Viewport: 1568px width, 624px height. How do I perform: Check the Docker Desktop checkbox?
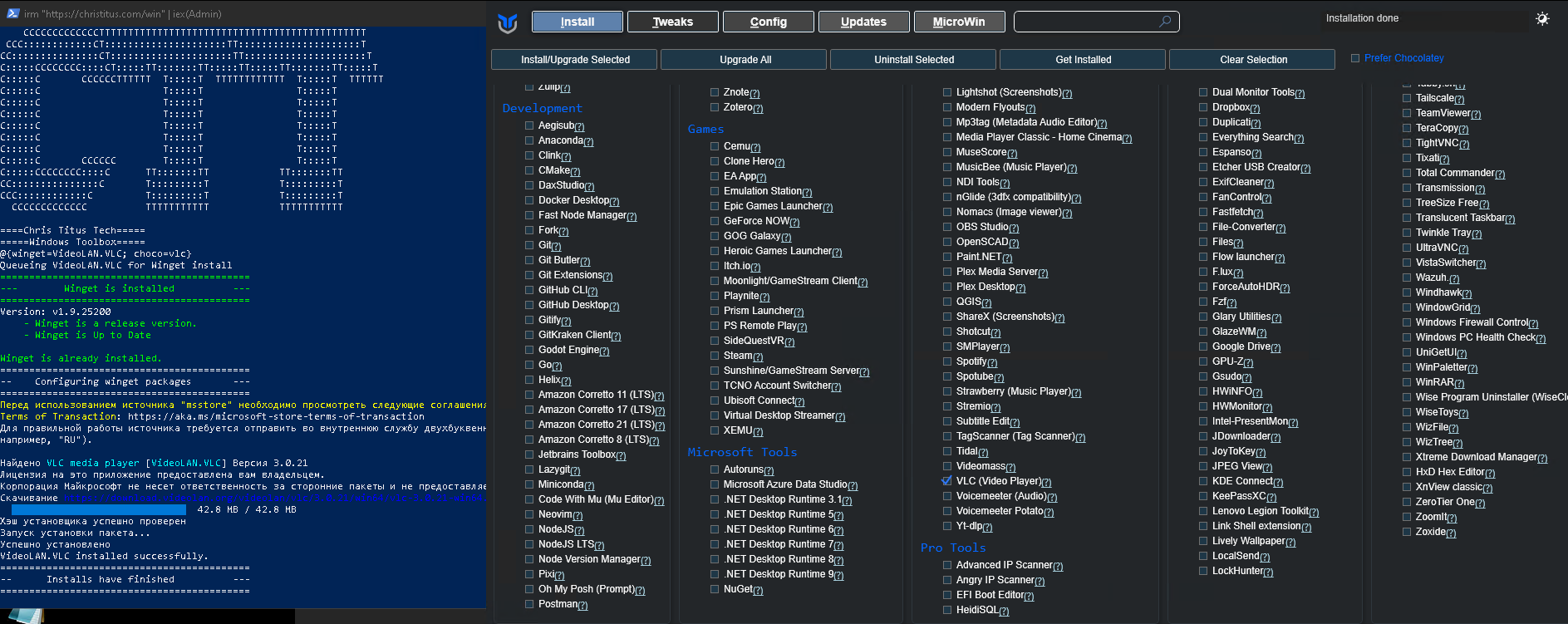point(529,200)
